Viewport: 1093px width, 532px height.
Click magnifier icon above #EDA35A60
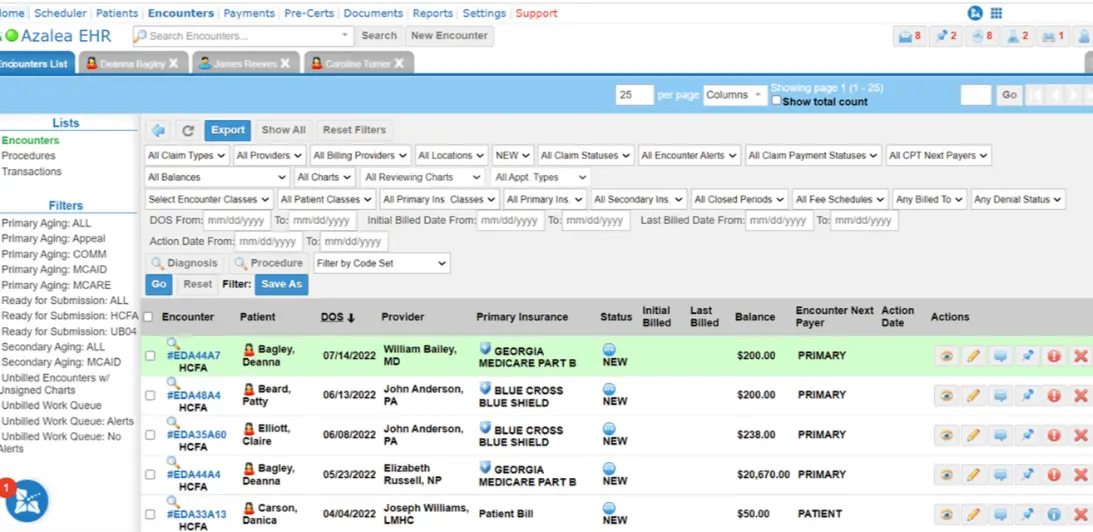click(x=173, y=423)
